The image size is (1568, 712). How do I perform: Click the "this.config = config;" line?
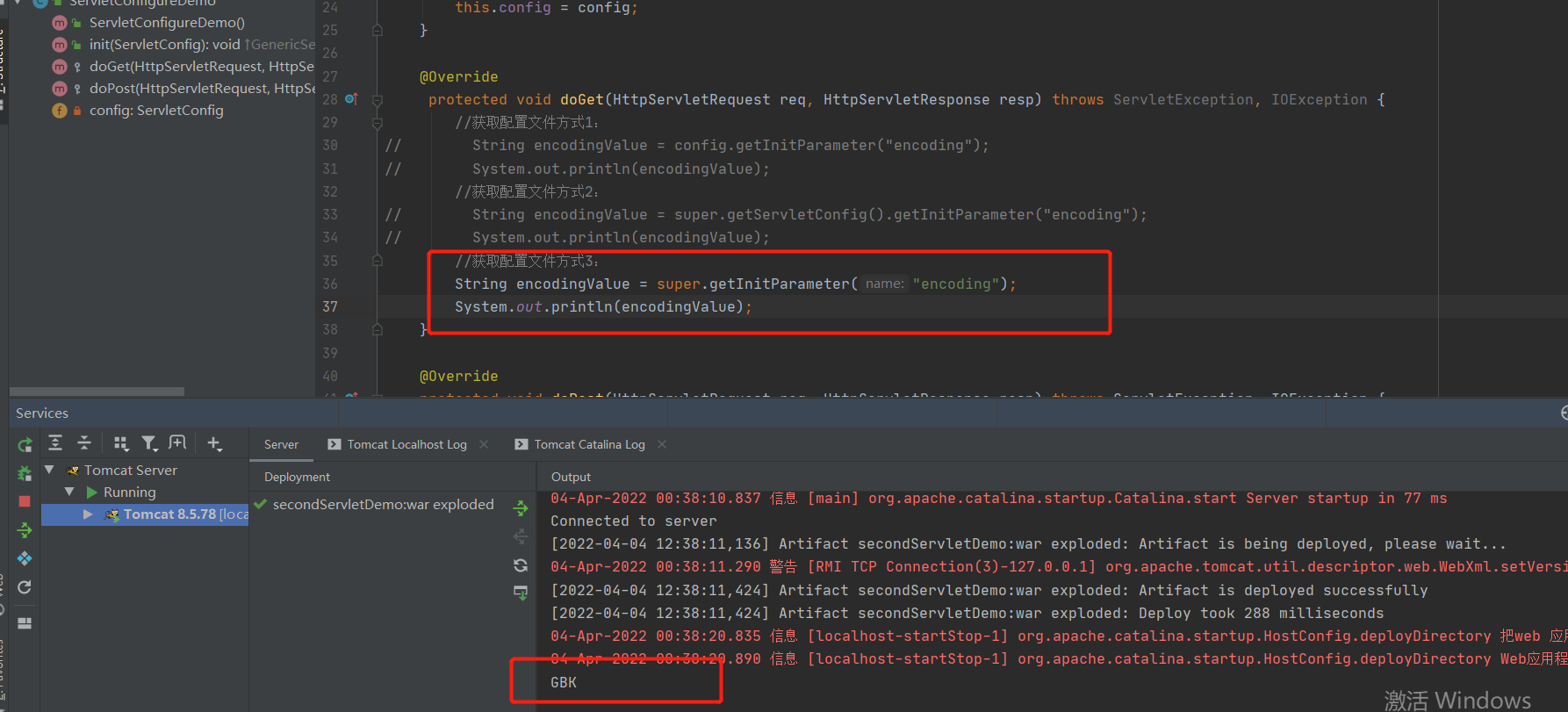tap(546, 8)
